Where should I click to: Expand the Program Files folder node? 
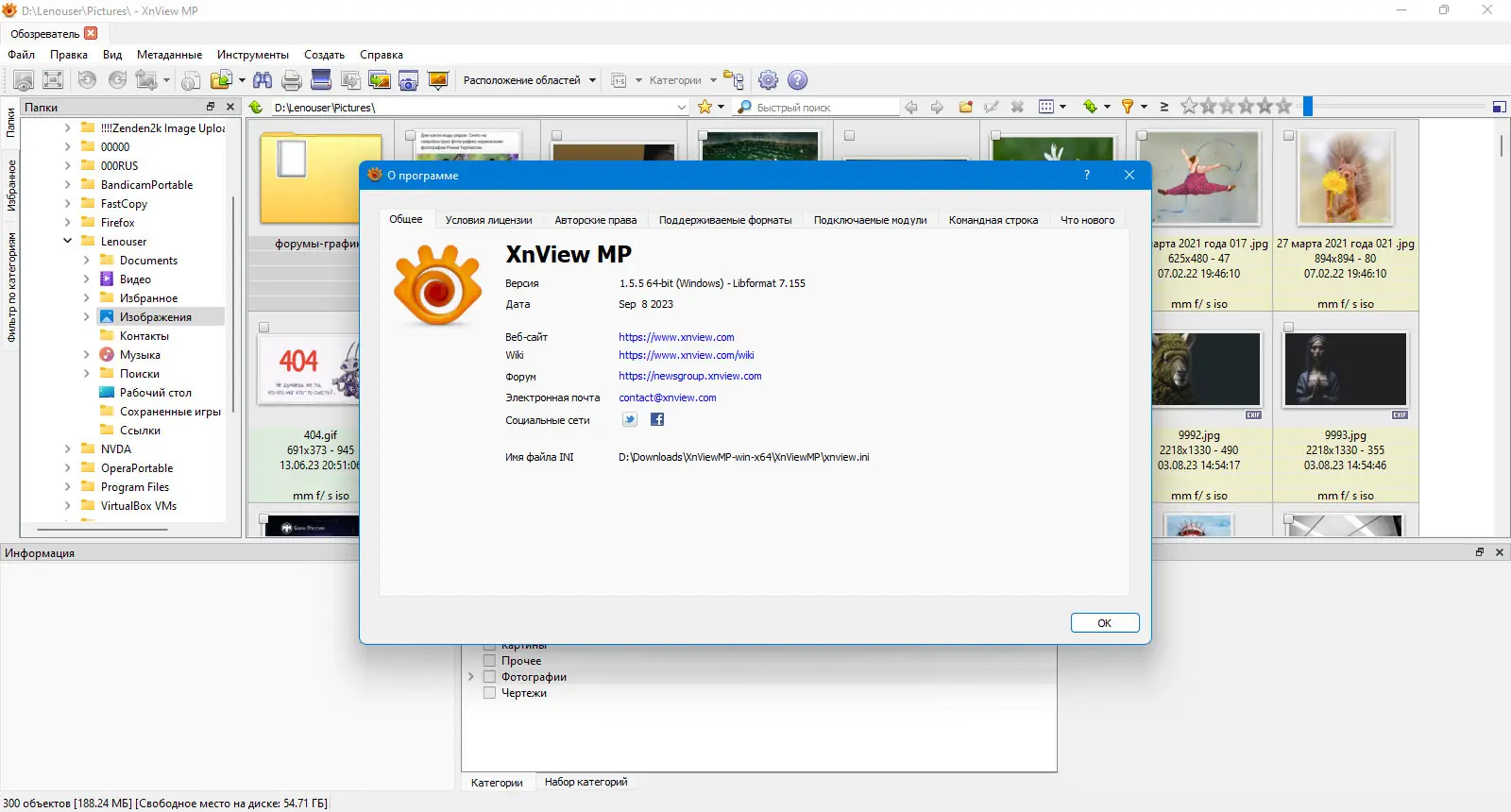coord(68,487)
